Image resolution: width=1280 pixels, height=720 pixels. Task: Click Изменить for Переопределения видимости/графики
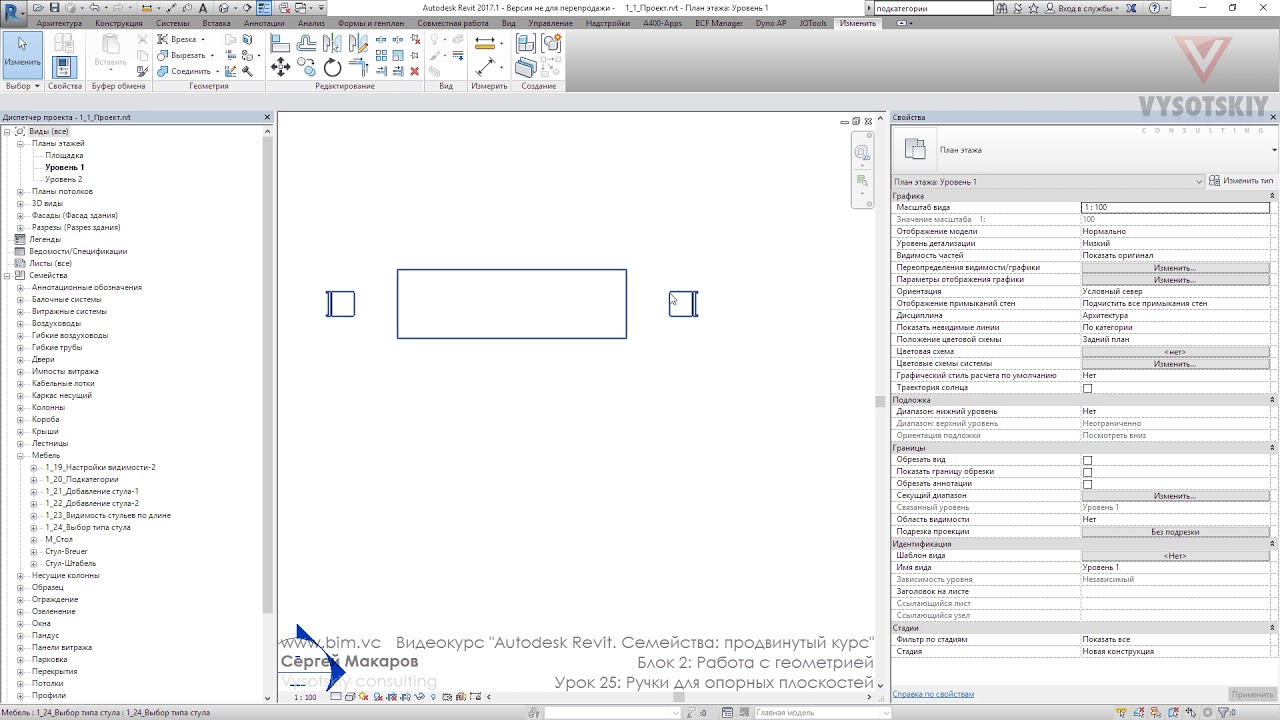1175,268
